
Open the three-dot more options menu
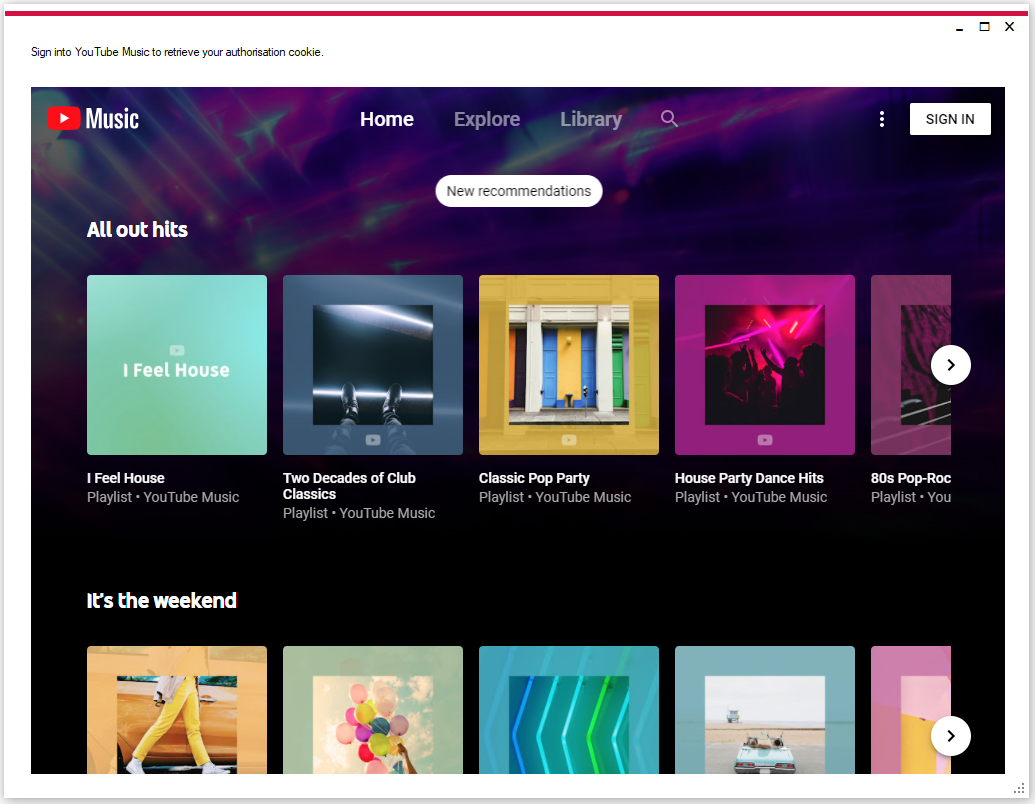(882, 119)
